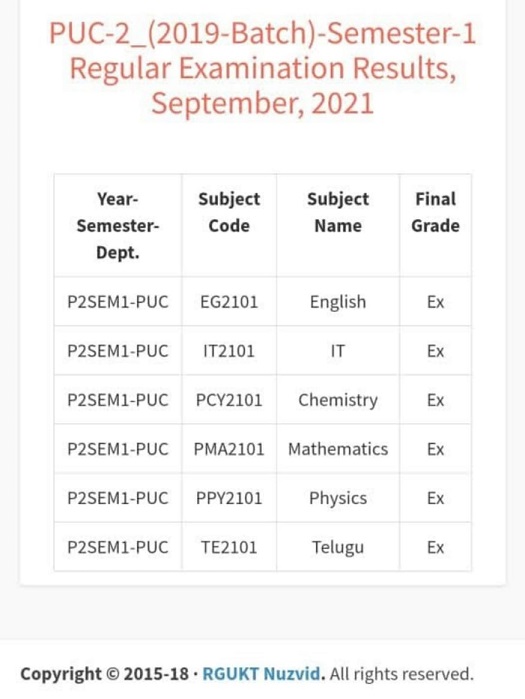Image resolution: width=525 pixels, height=699 pixels.
Task: Select the English subject name cell
Action: pyautogui.click(x=338, y=302)
